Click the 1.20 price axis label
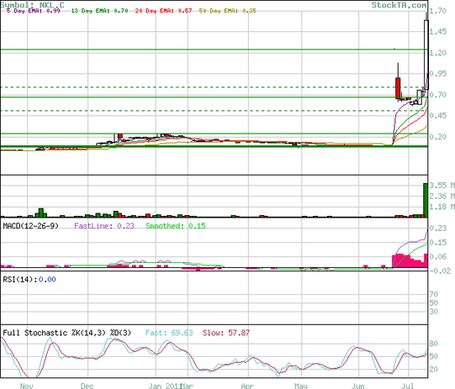 tap(438, 53)
